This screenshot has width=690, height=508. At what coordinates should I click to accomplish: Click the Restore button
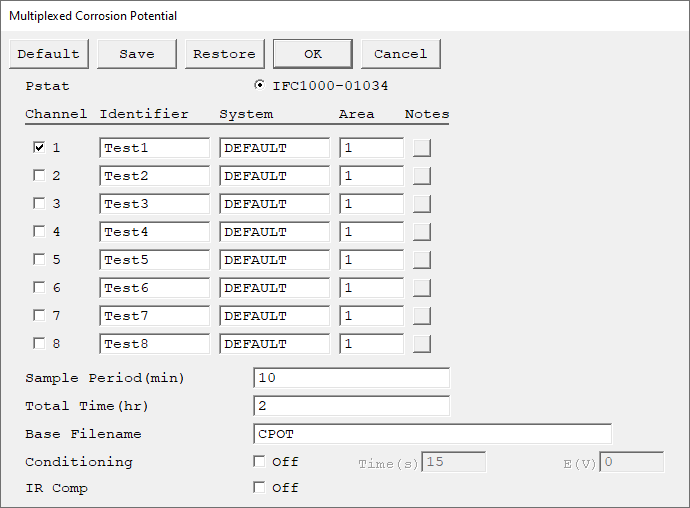coord(225,54)
